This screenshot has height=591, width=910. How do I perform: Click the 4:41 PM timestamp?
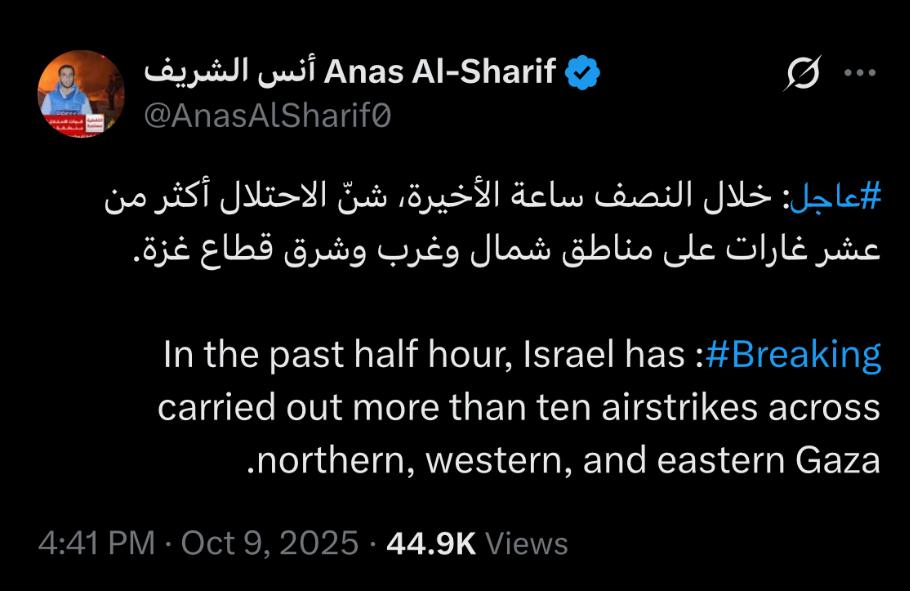point(96,543)
